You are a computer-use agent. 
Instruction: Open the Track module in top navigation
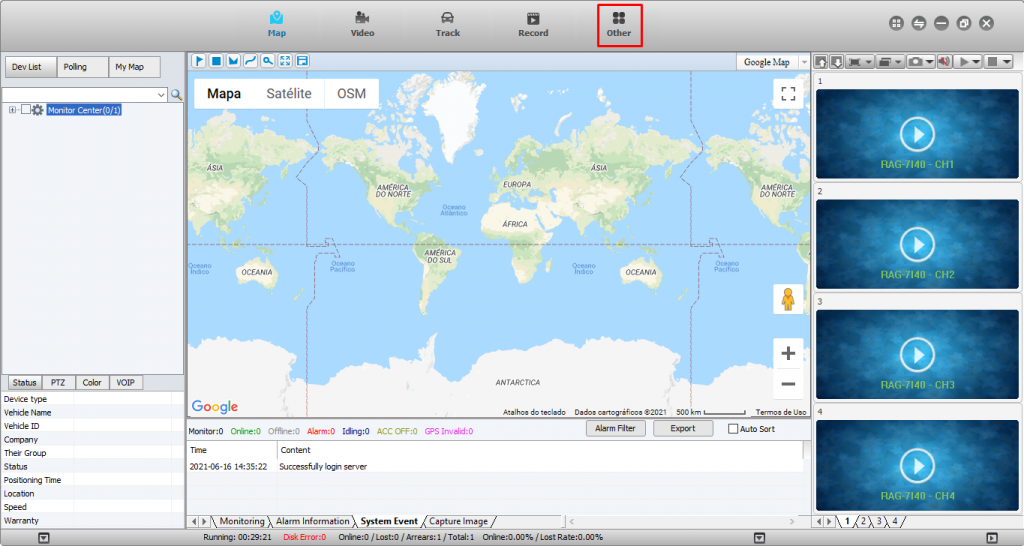[447, 24]
